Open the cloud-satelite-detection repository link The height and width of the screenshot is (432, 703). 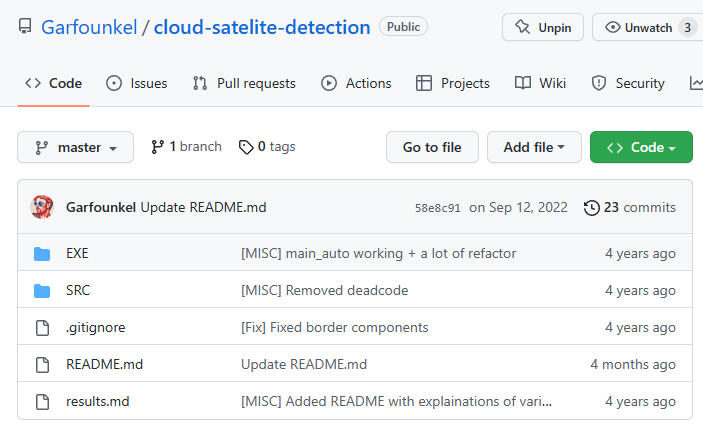click(x=262, y=27)
